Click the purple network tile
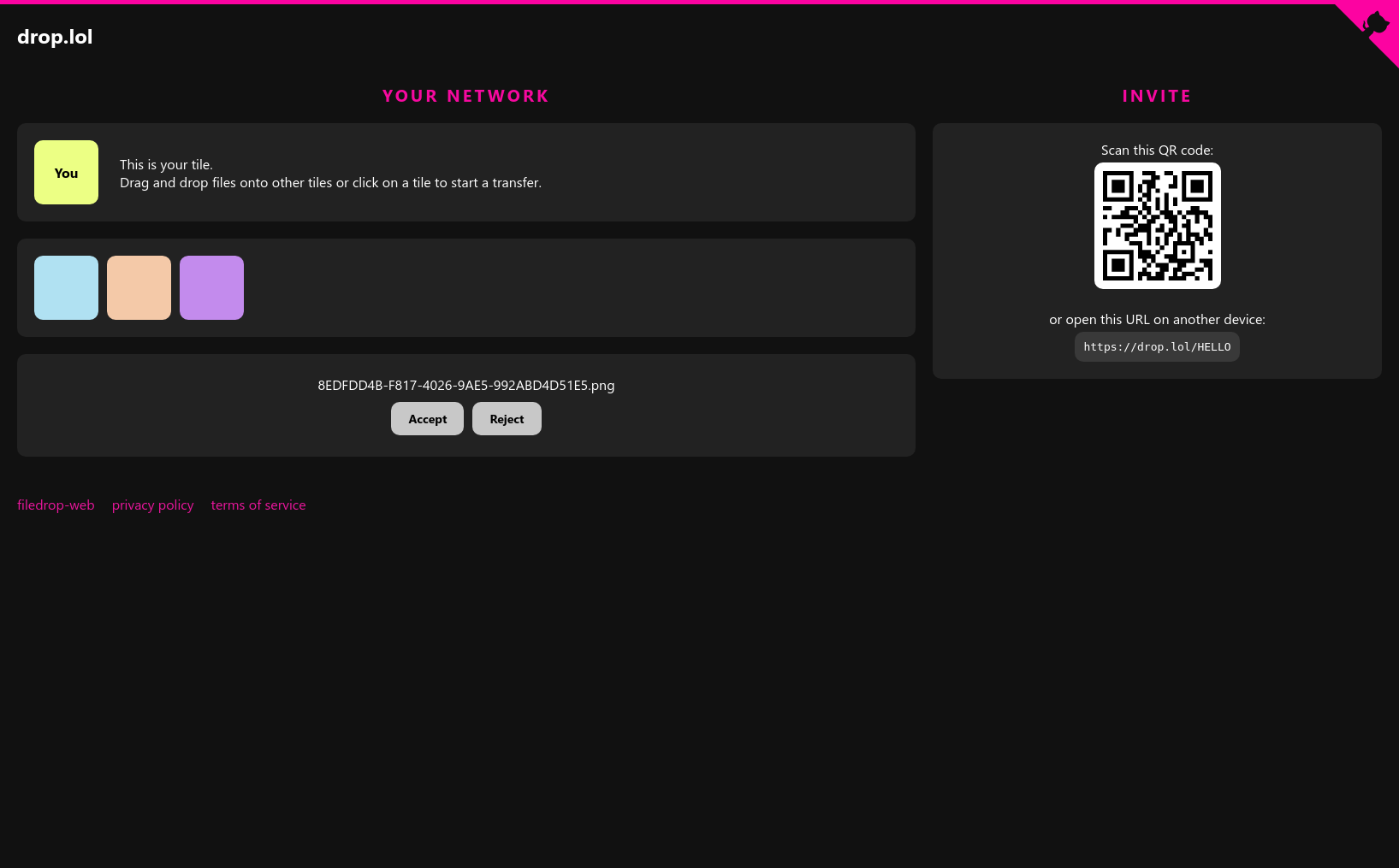Viewport: 1399px width, 868px height. pos(211,288)
